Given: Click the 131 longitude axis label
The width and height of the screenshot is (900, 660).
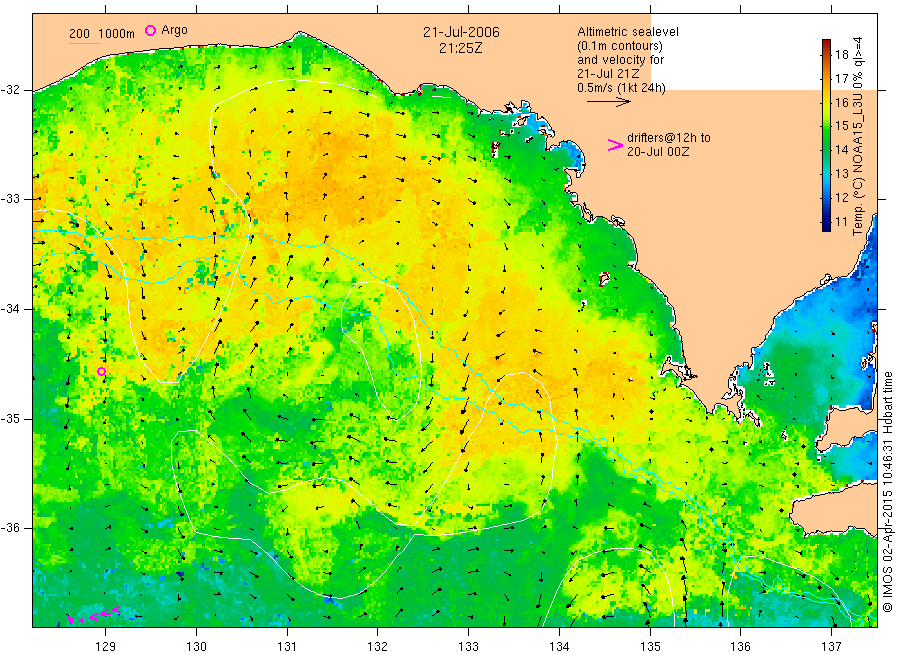Looking at the screenshot, I should point(287,647).
